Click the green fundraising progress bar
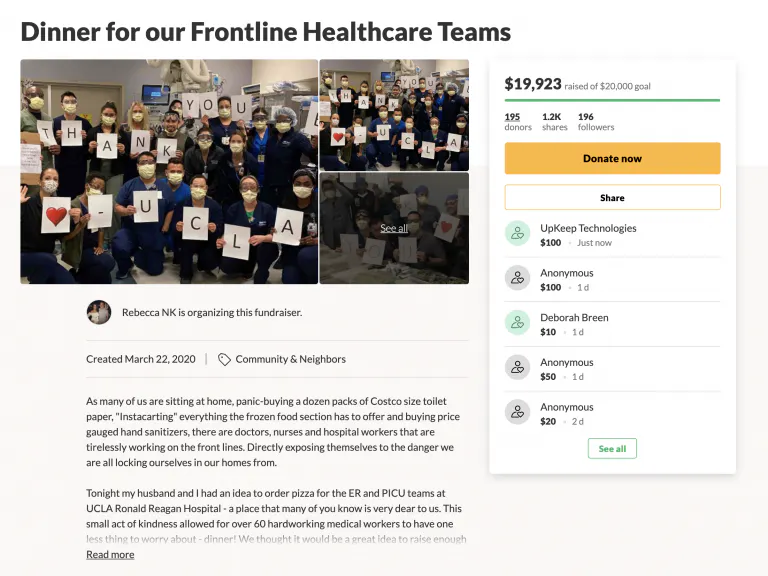 pos(612,100)
